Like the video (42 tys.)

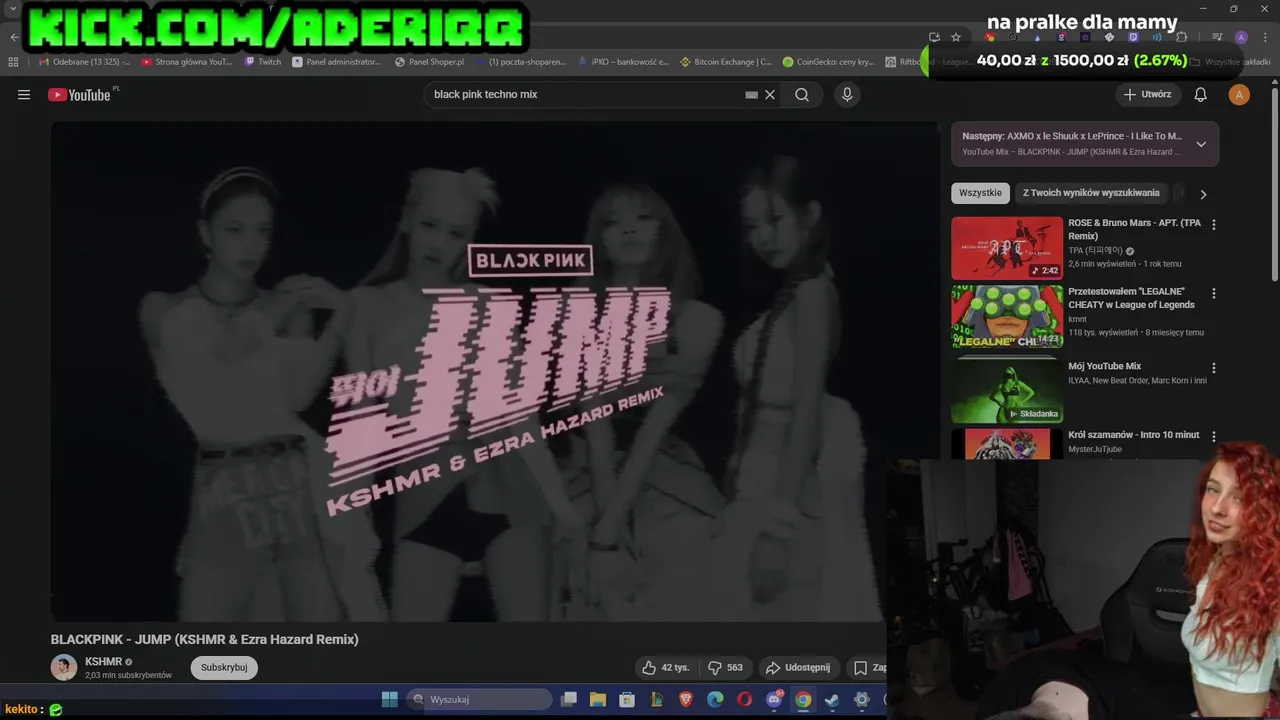pyautogui.click(x=666, y=668)
